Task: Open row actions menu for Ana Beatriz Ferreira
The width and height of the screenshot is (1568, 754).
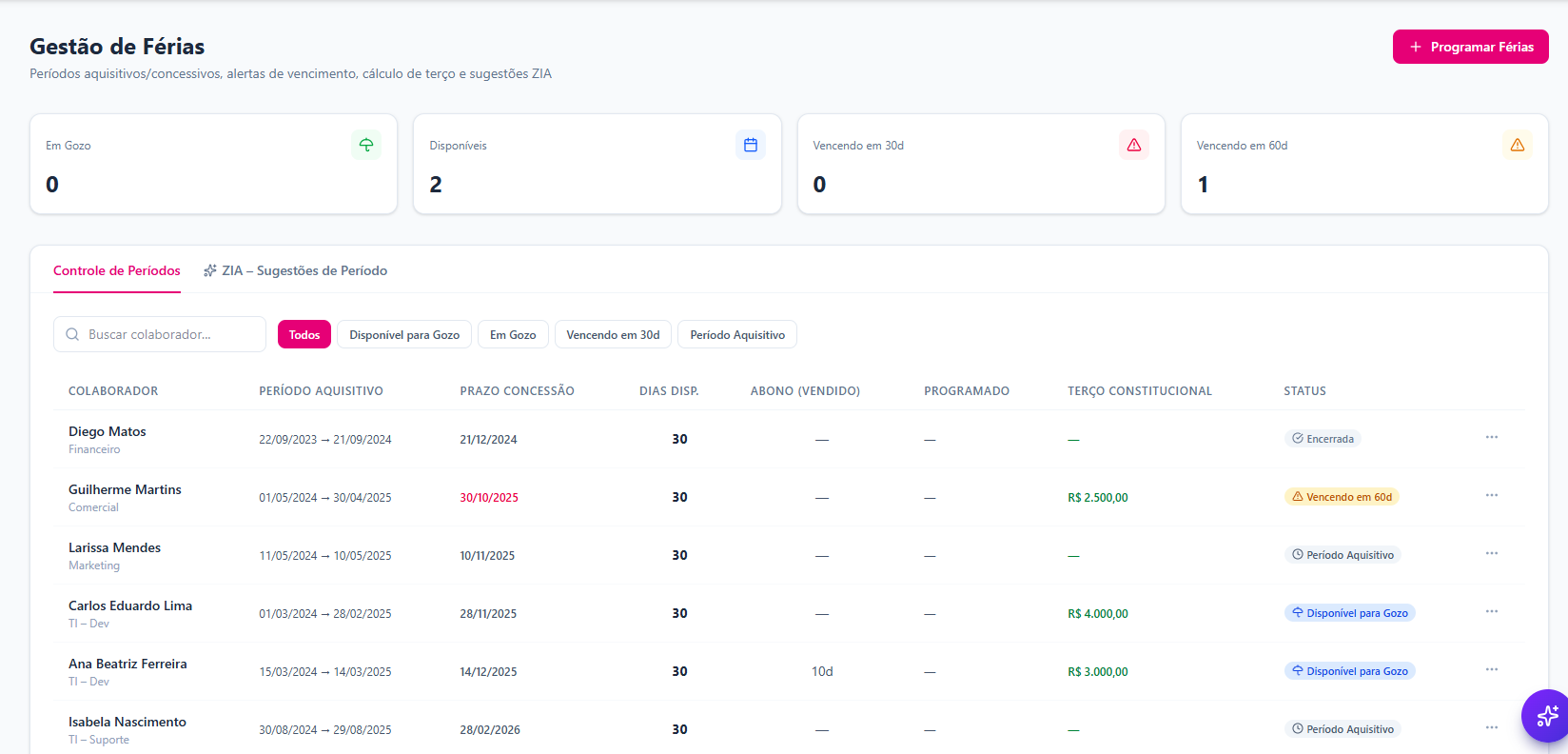Action: point(1492,669)
